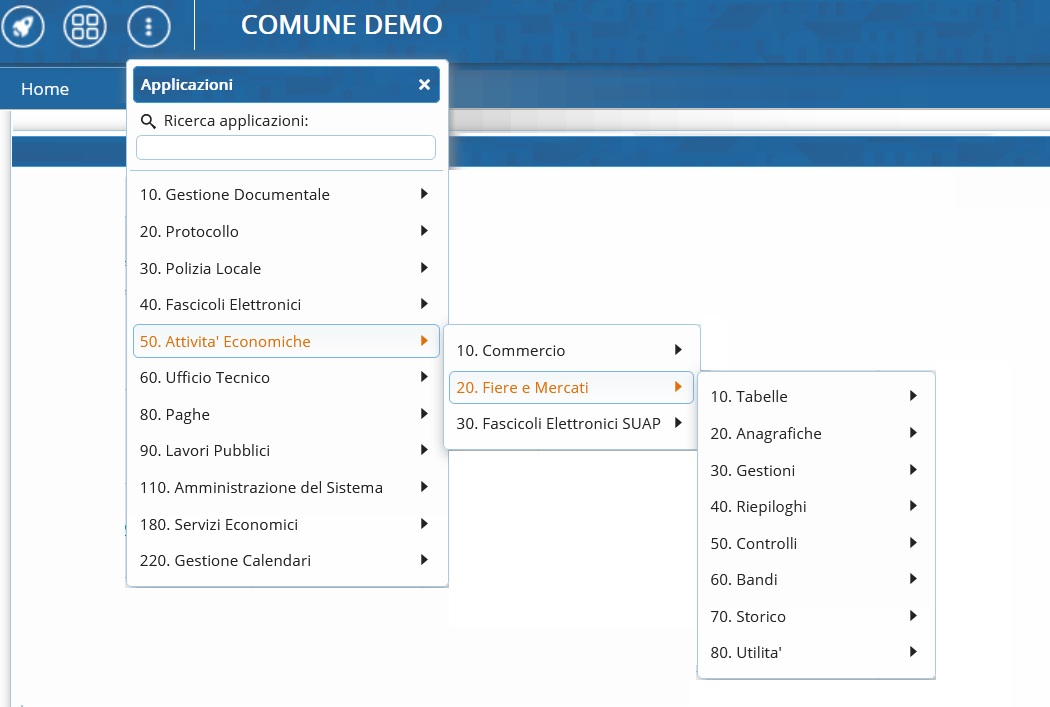Expand arrow next to 30. Polizia Locale
The image size is (1050, 707).
424,268
